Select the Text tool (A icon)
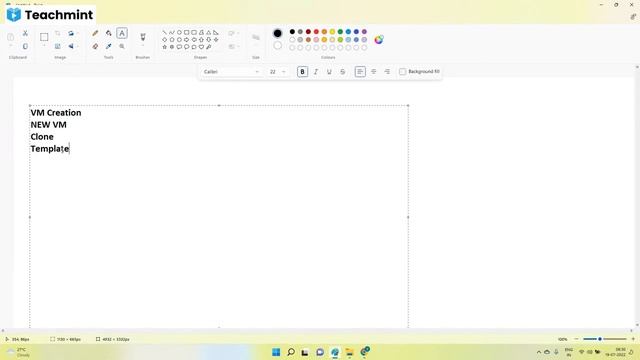 [122, 33]
